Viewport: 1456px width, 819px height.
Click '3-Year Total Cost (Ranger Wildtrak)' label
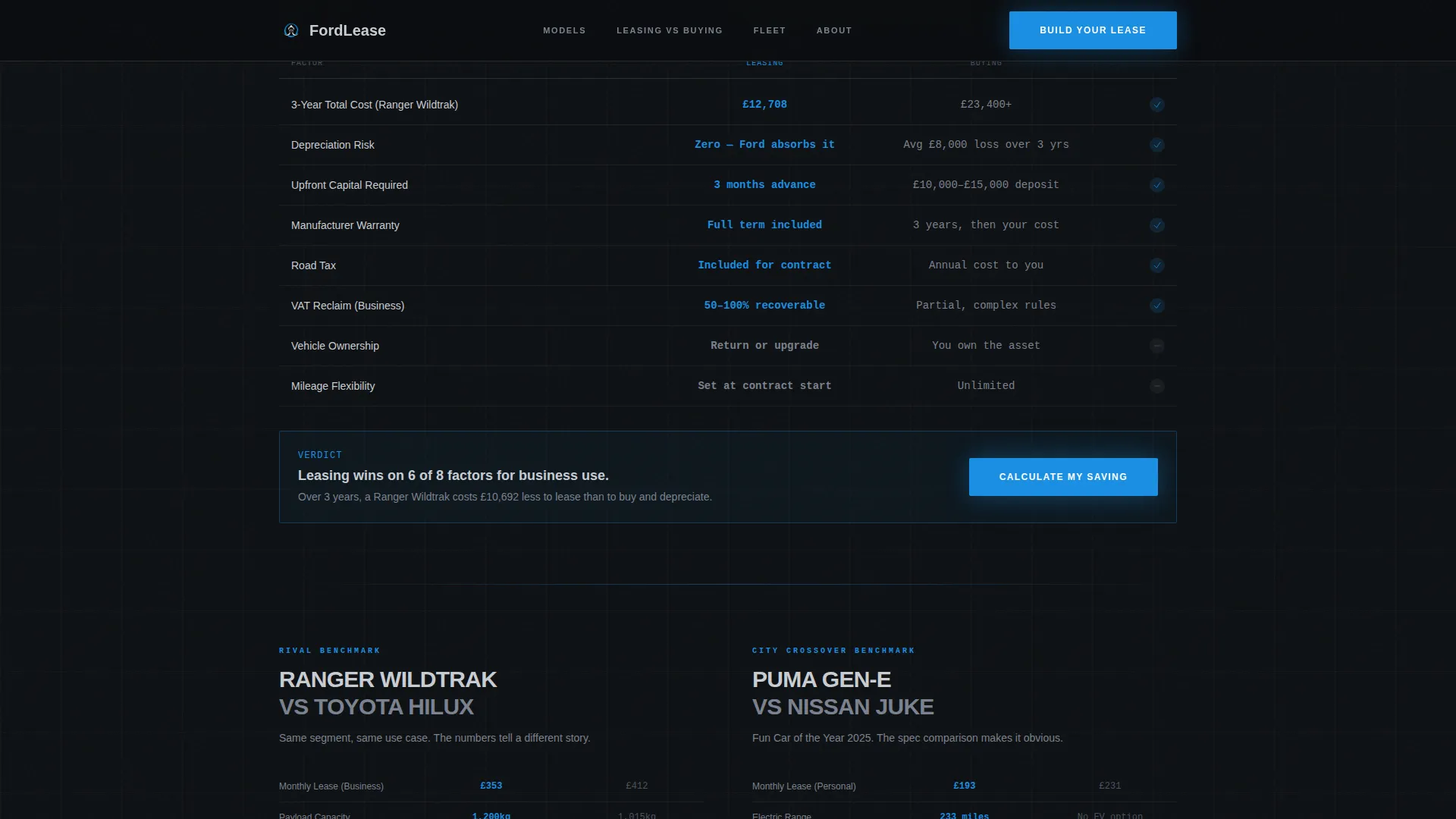(x=375, y=105)
